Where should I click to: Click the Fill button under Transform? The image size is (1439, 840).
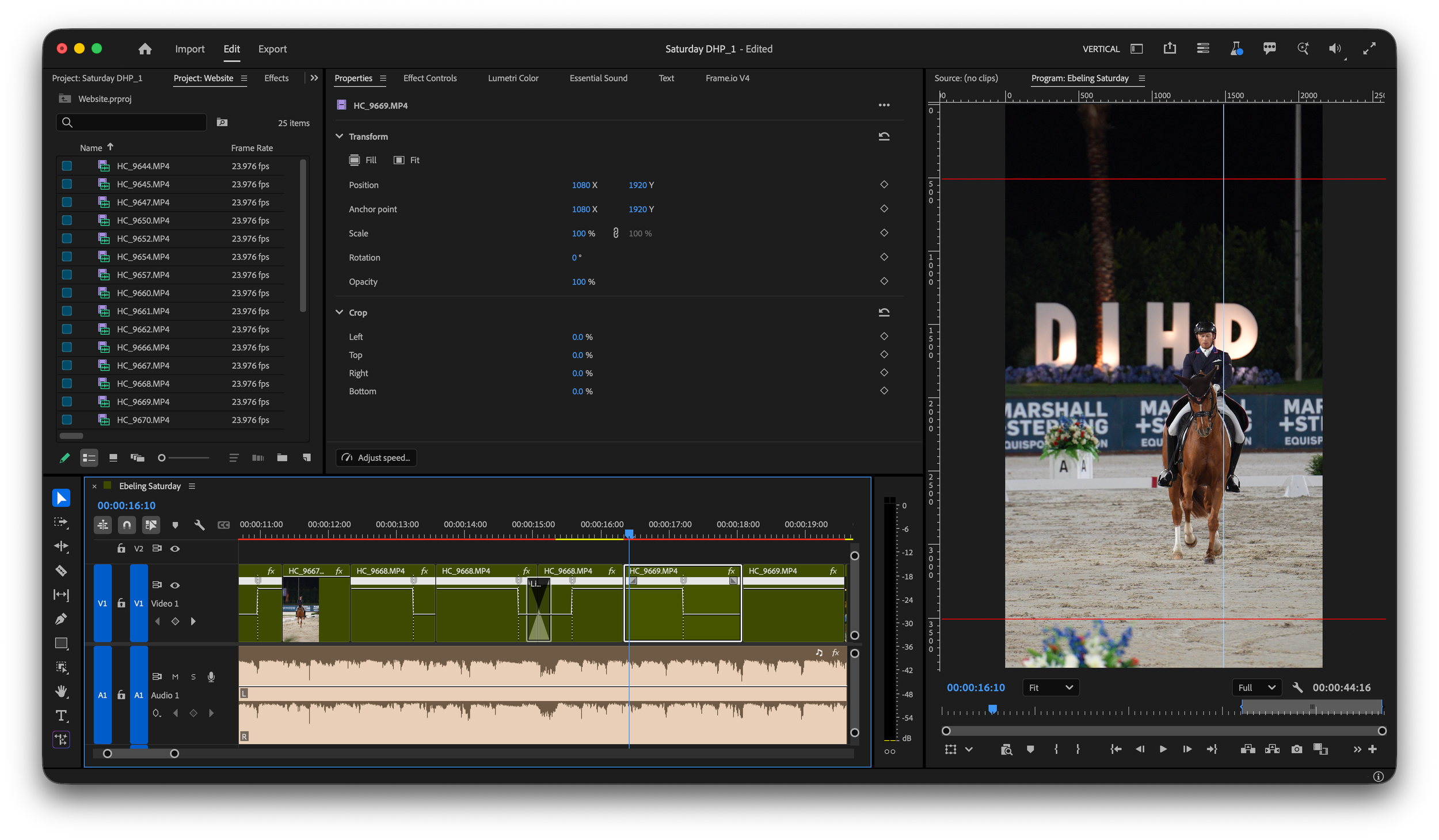pyautogui.click(x=363, y=160)
